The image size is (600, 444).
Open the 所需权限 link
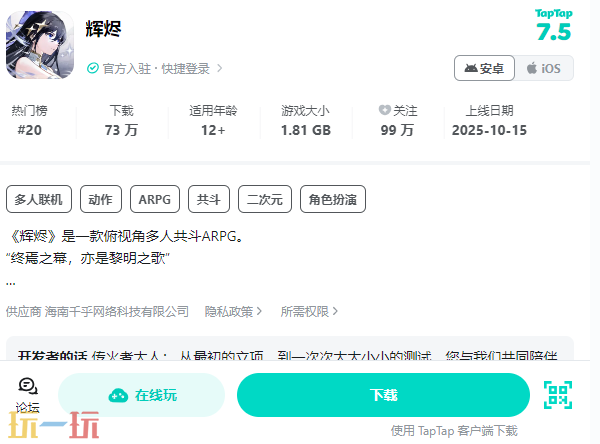309,311
